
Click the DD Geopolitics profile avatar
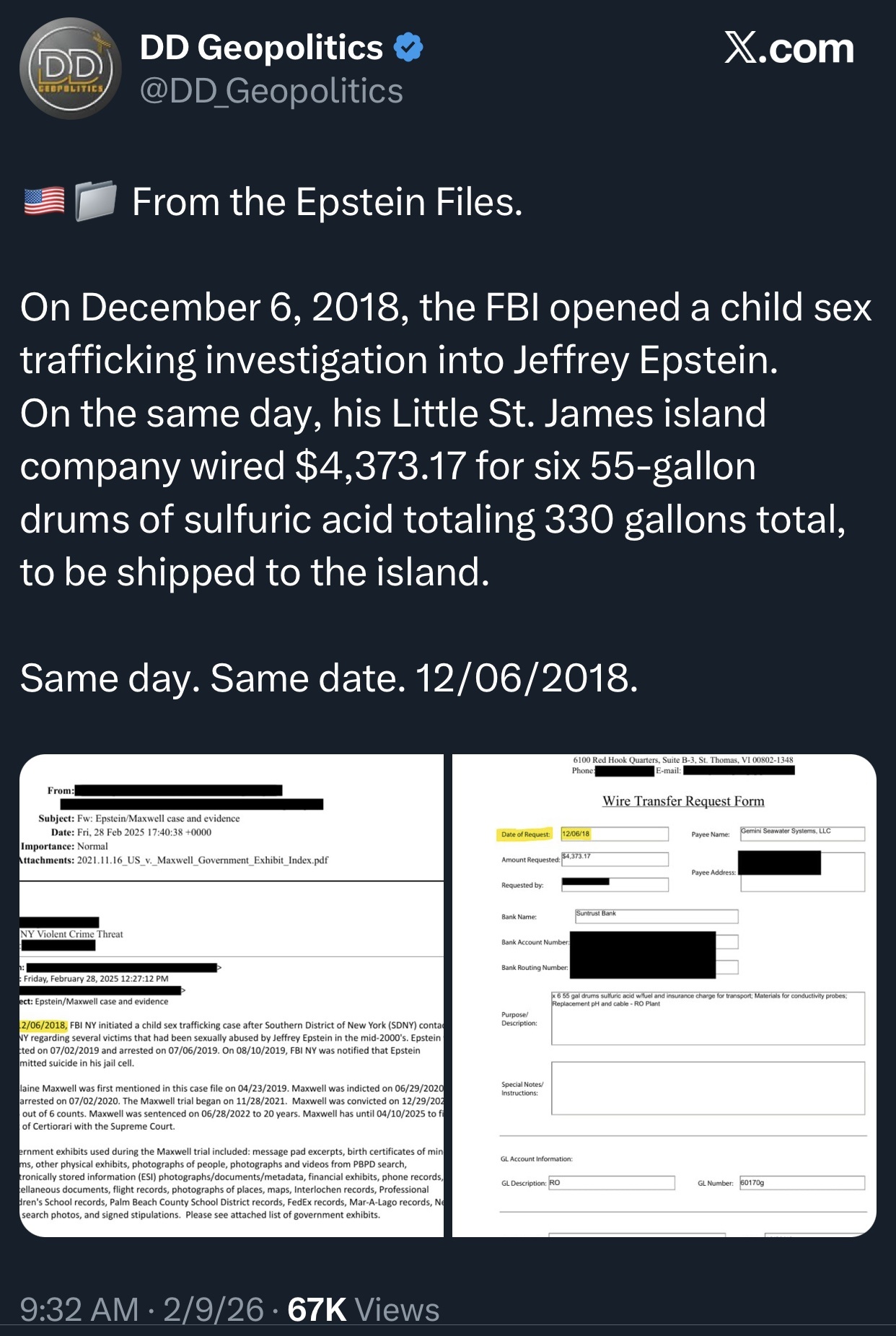pyautogui.click(x=70, y=69)
